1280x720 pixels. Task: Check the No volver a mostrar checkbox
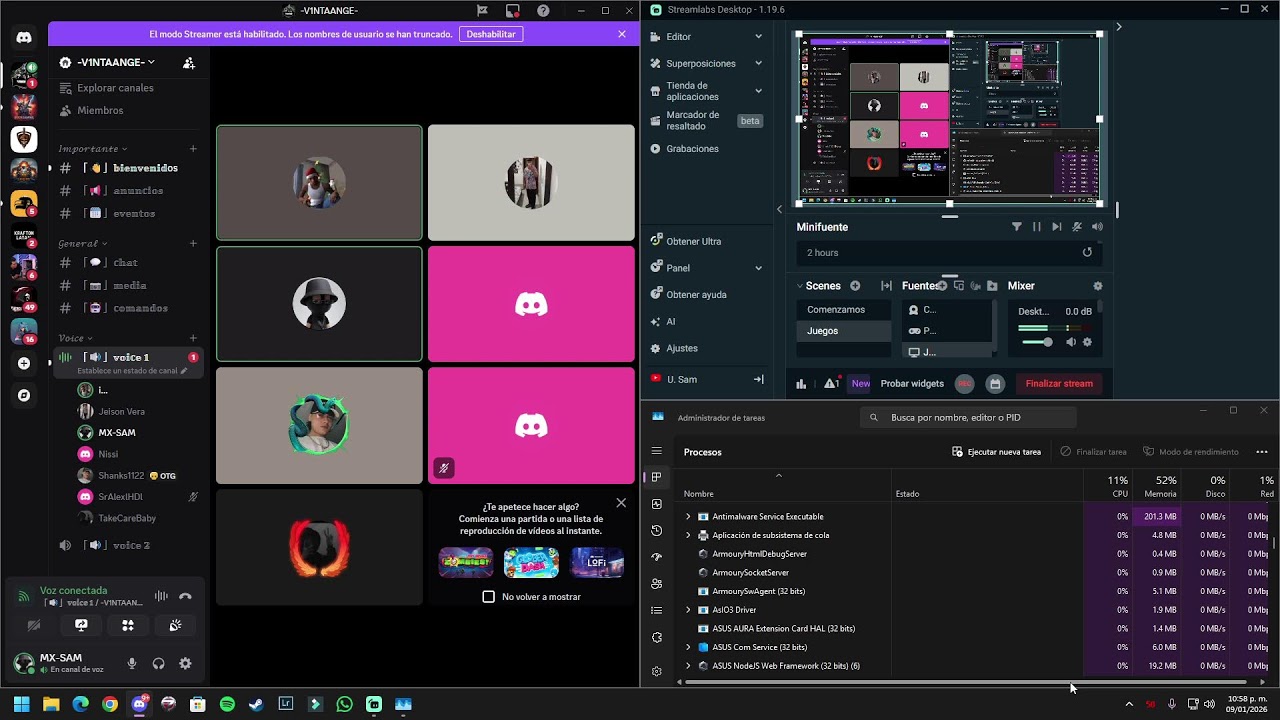489,597
